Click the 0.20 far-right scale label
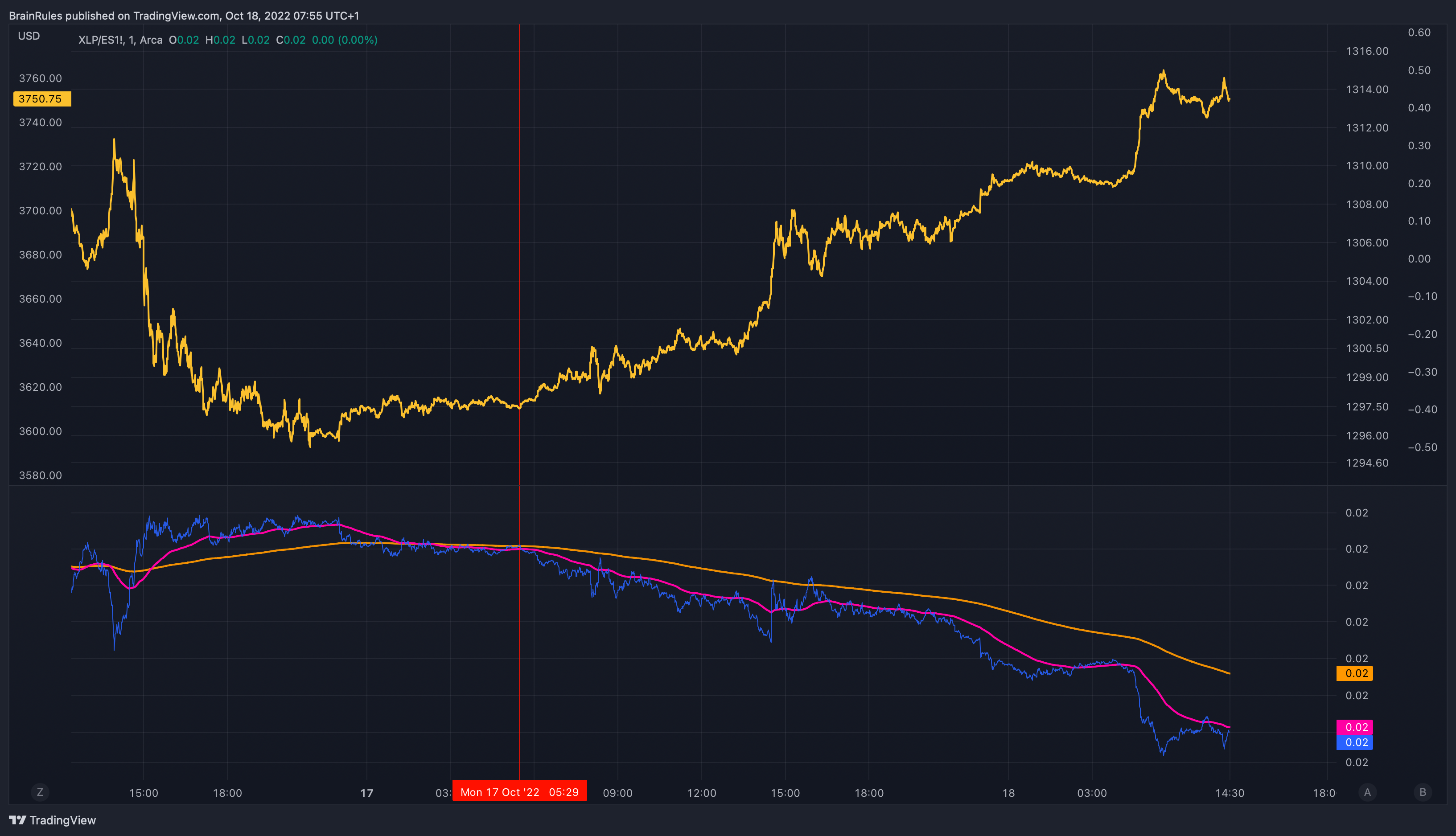1456x836 pixels. click(x=1419, y=183)
